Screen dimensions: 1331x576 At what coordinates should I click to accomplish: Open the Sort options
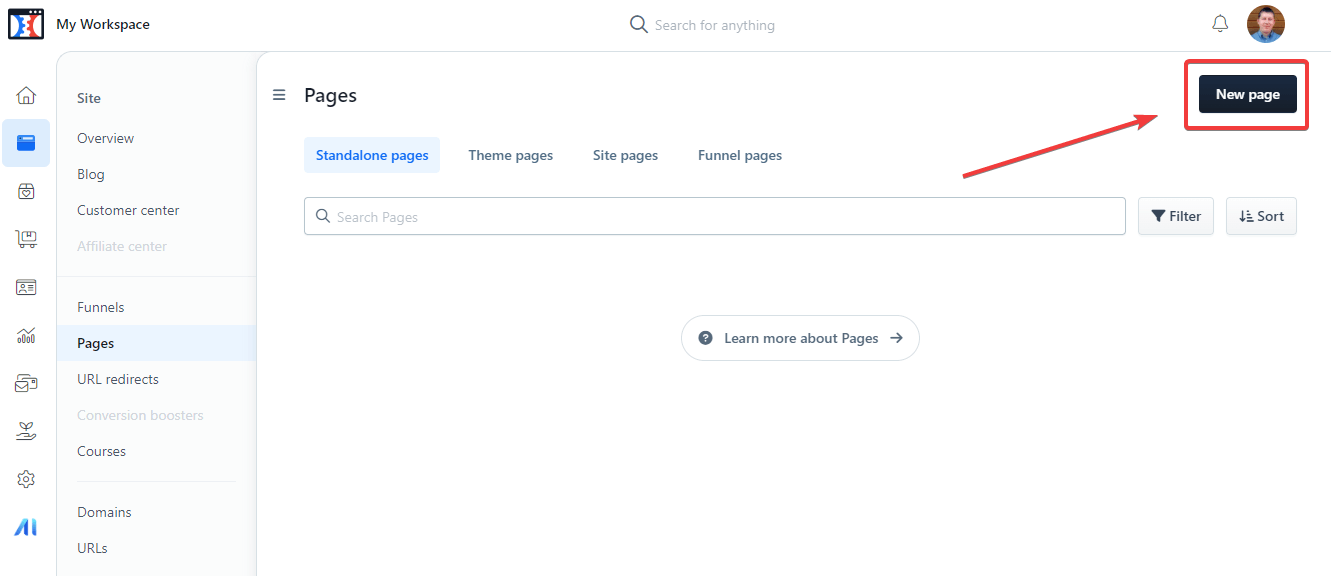[1261, 216]
